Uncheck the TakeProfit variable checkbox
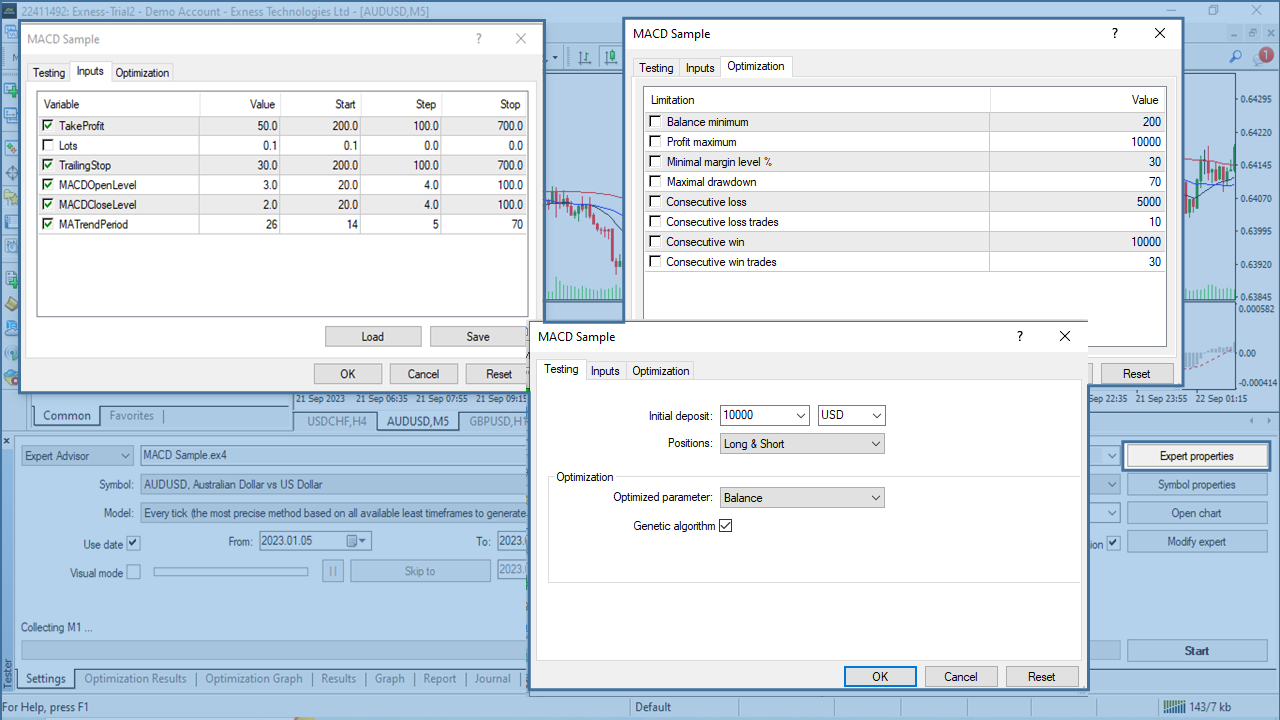The width and height of the screenshot is (1280, 720). click(48, 126)
